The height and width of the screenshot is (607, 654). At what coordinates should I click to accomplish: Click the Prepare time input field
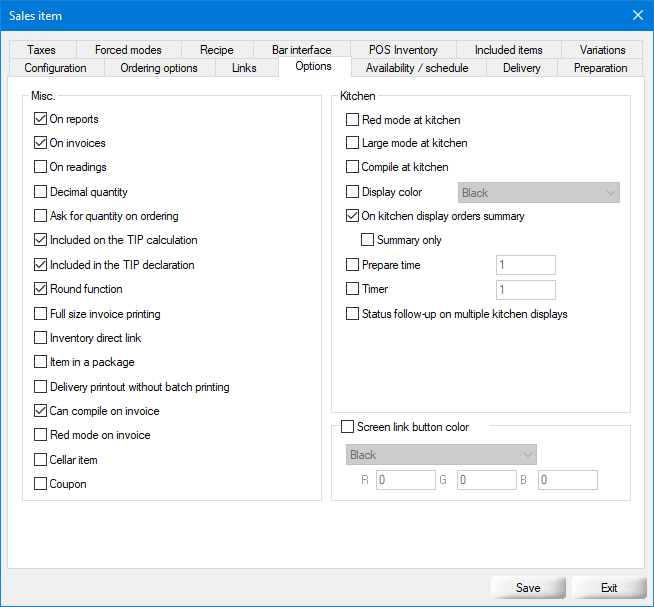525,265
